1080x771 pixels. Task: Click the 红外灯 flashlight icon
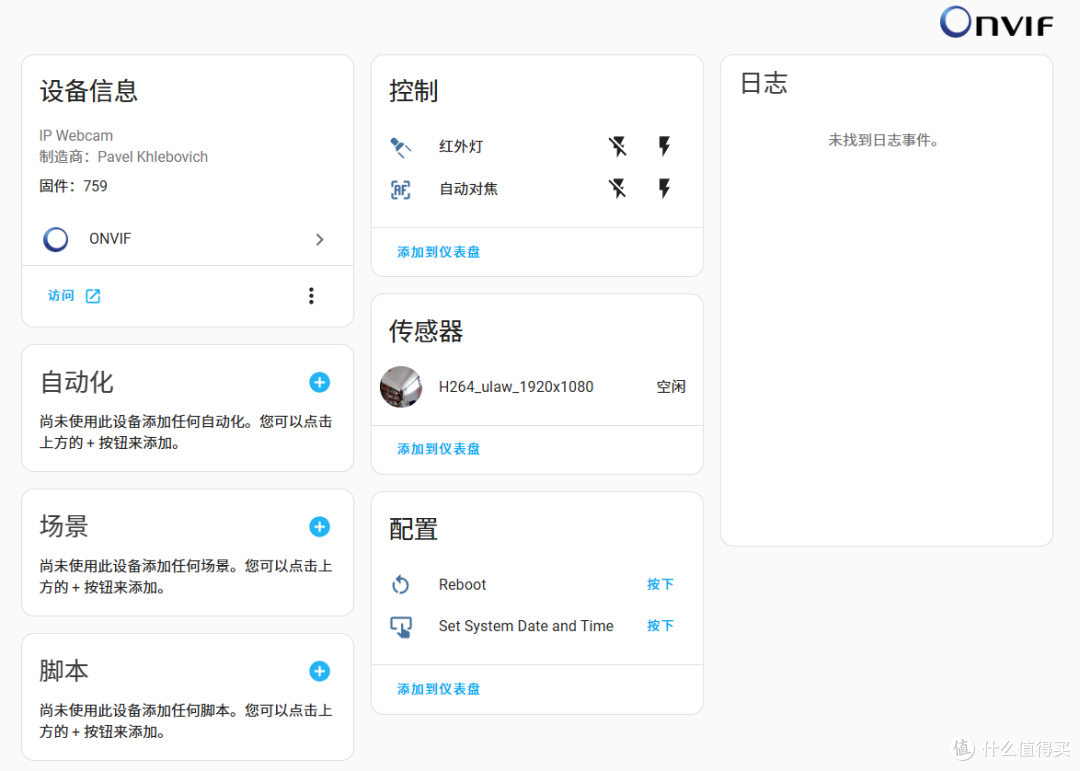tap(400, 147)
